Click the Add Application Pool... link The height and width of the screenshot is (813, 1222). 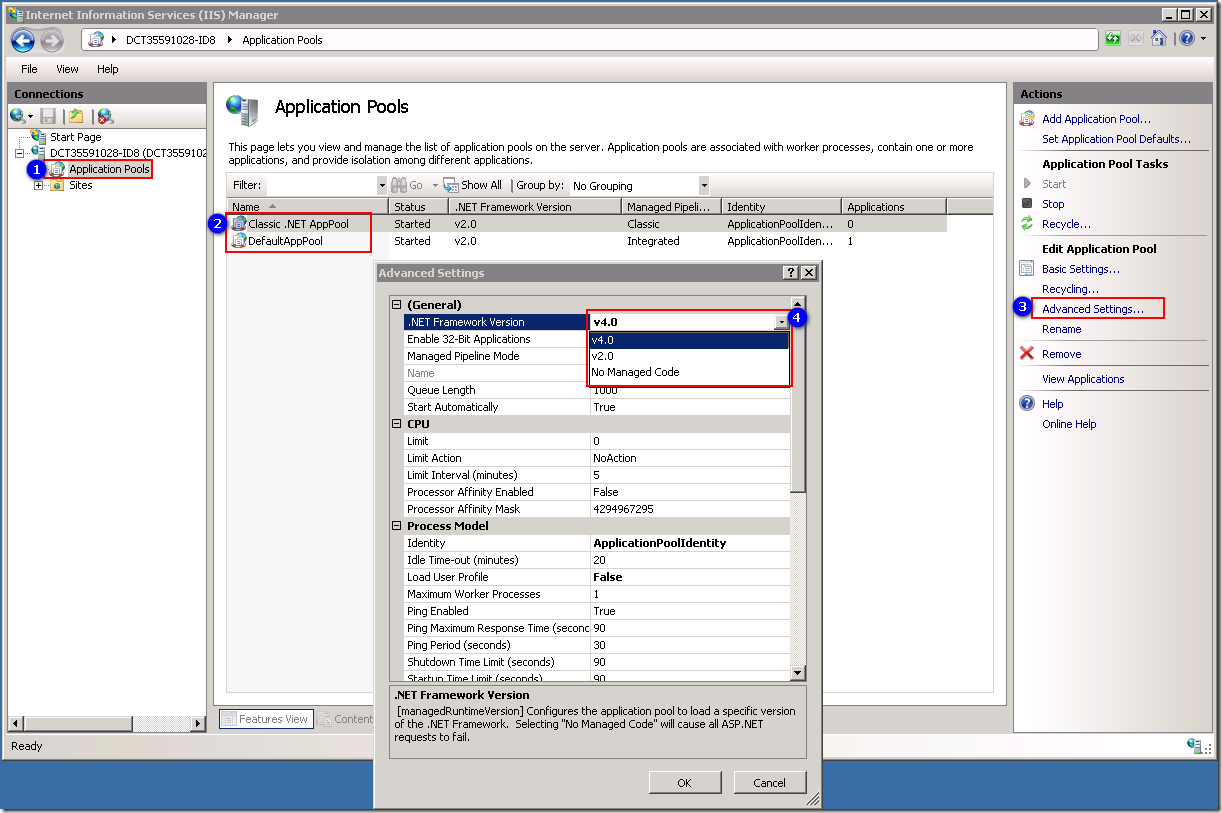coord(1096,119)
